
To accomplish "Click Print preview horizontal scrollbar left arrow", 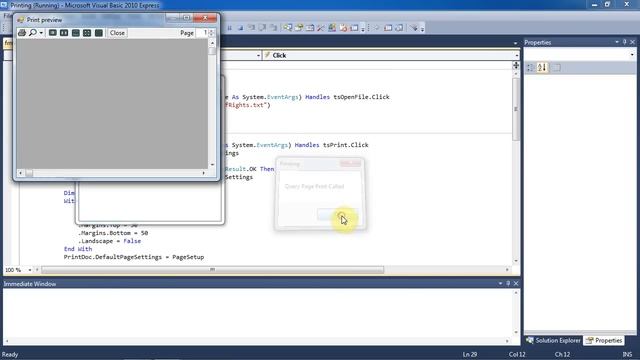I will (20, 173).
